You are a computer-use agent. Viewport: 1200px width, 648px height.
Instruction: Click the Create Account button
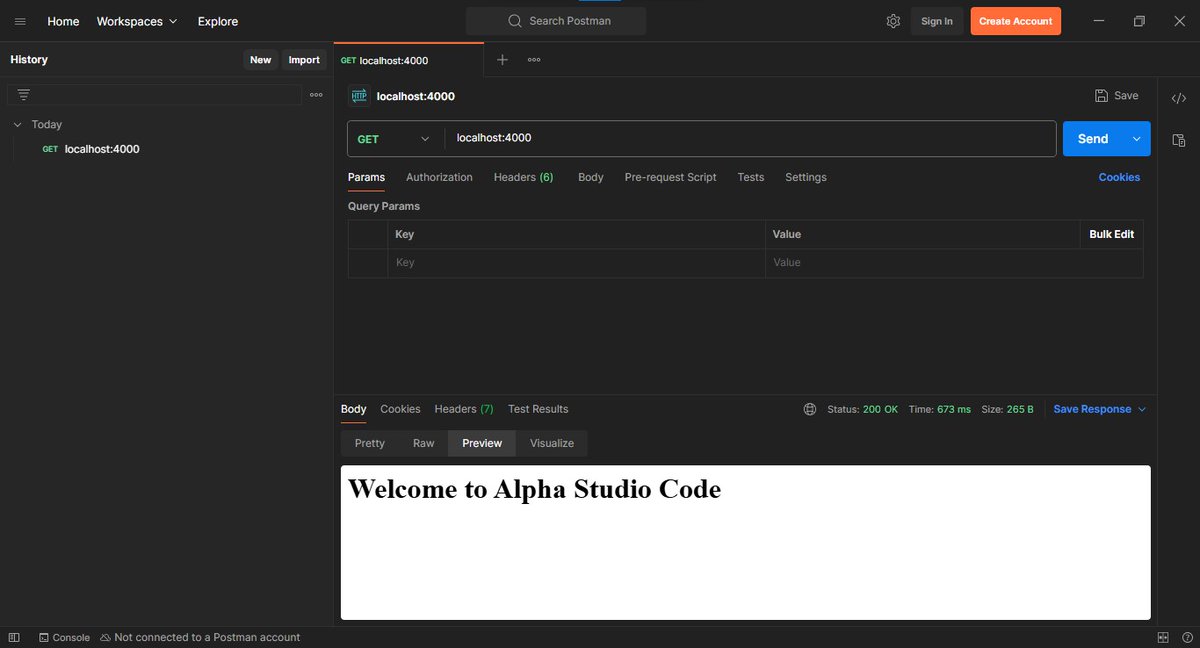click(1016, 21)
